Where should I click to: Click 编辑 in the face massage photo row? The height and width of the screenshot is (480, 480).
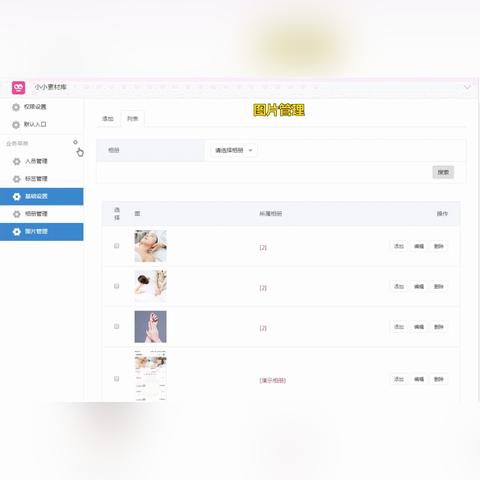point(419,246)
